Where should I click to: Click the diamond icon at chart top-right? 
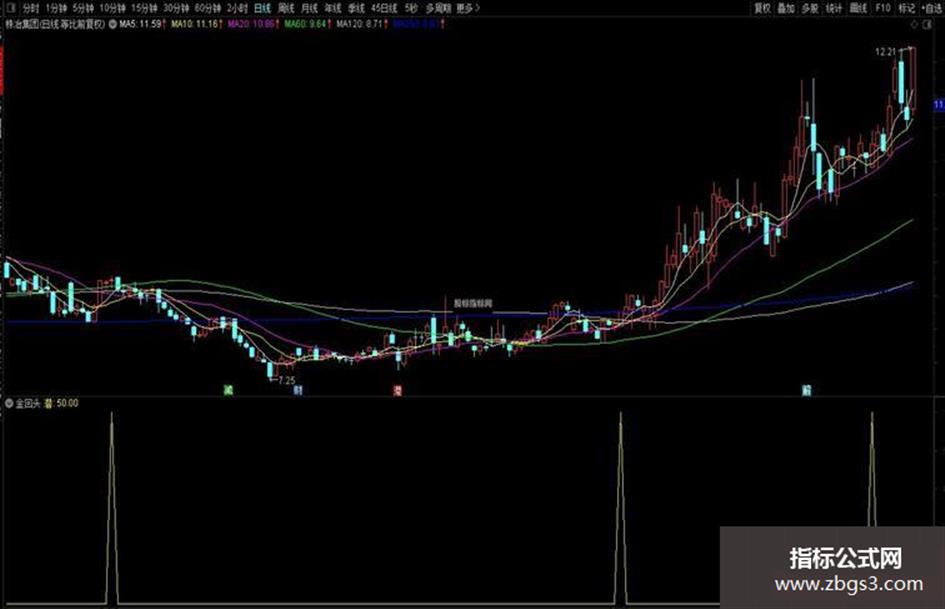tap(914, 25)
